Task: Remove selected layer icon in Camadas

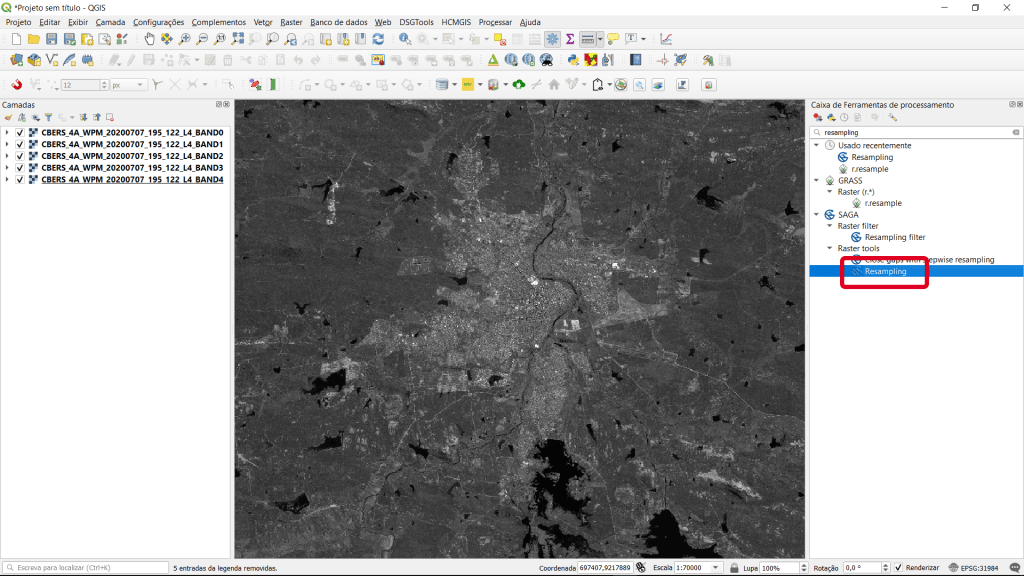Action: [x=110, y=118]
